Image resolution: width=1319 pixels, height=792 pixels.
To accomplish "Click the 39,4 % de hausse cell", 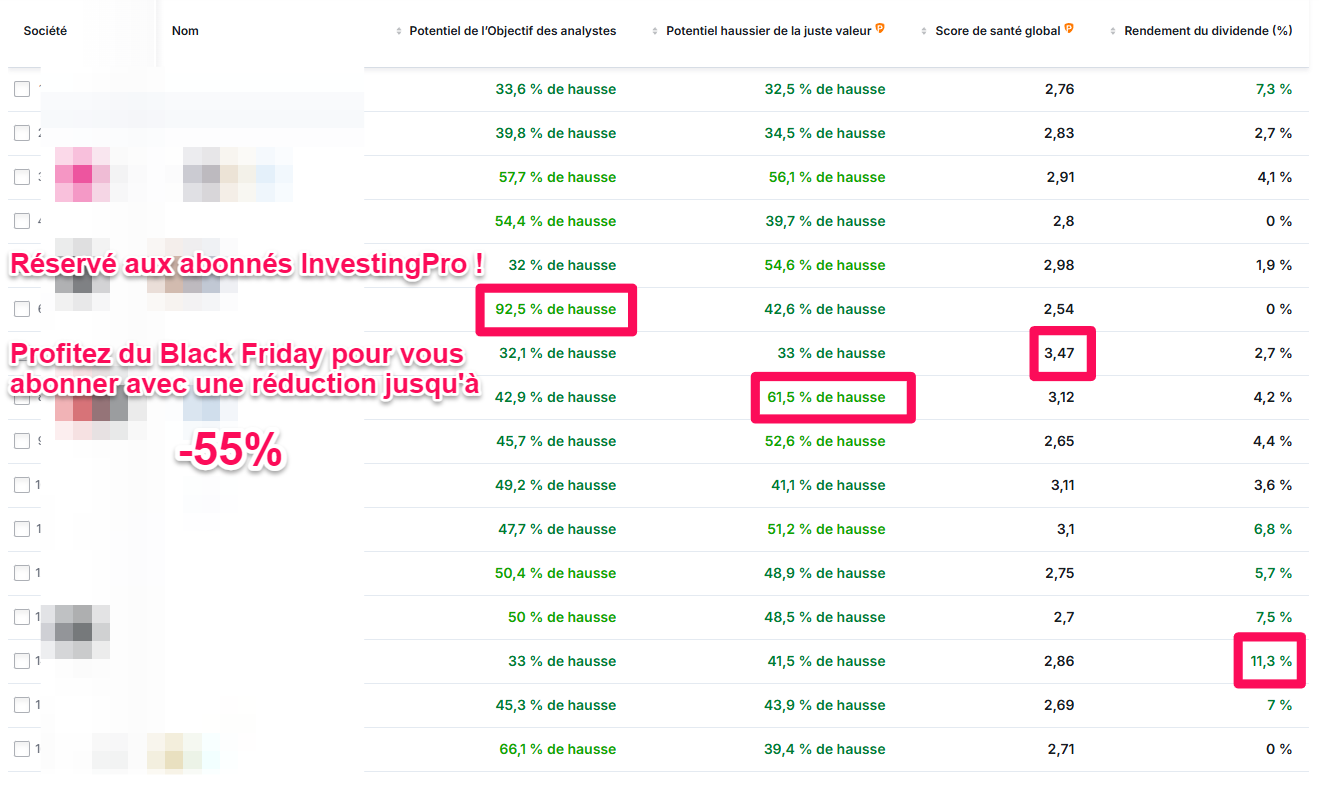I will [x=825, y=749].
